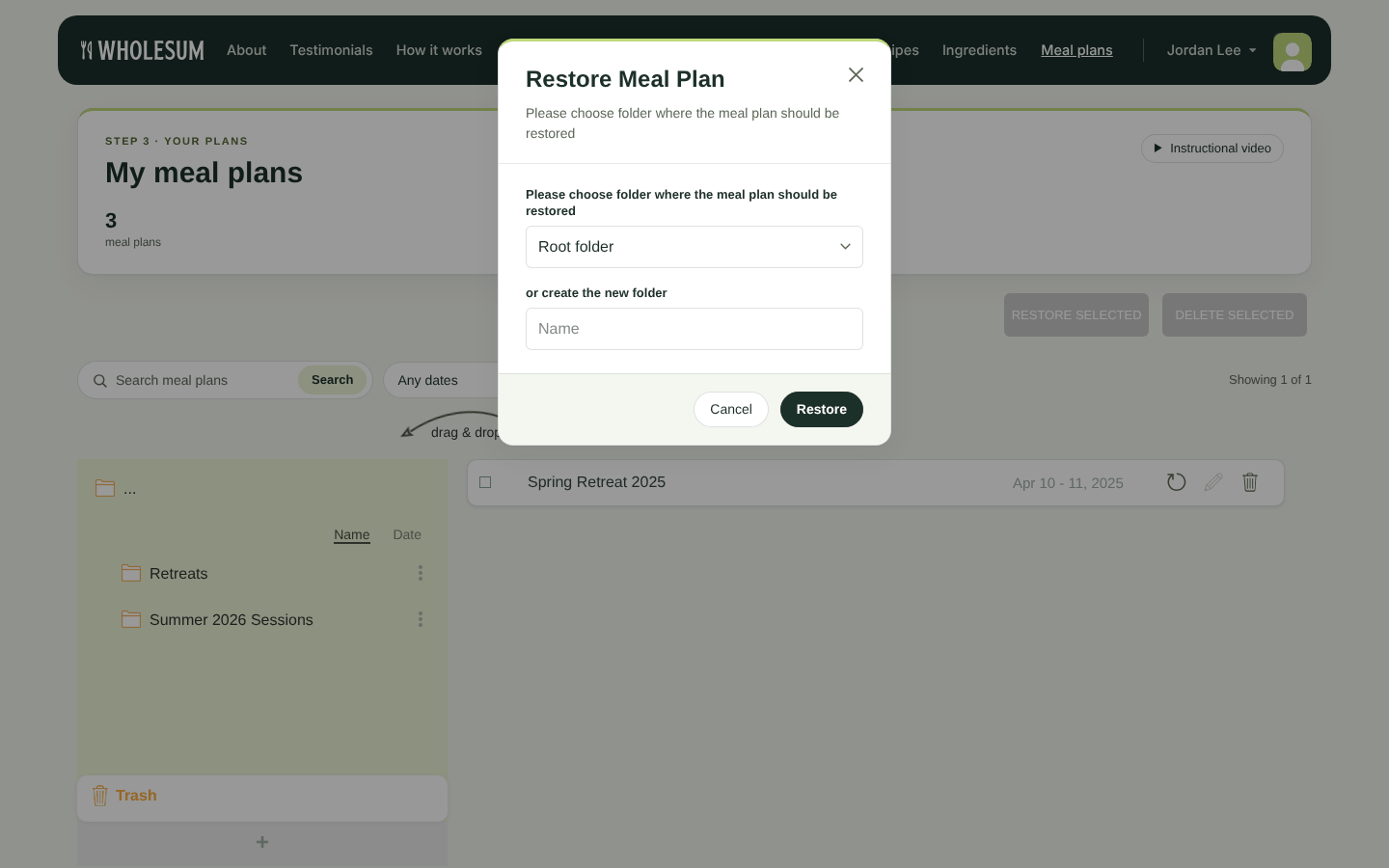Sort folders by Name
The image size is (1389, 868).
pos(352,534)
